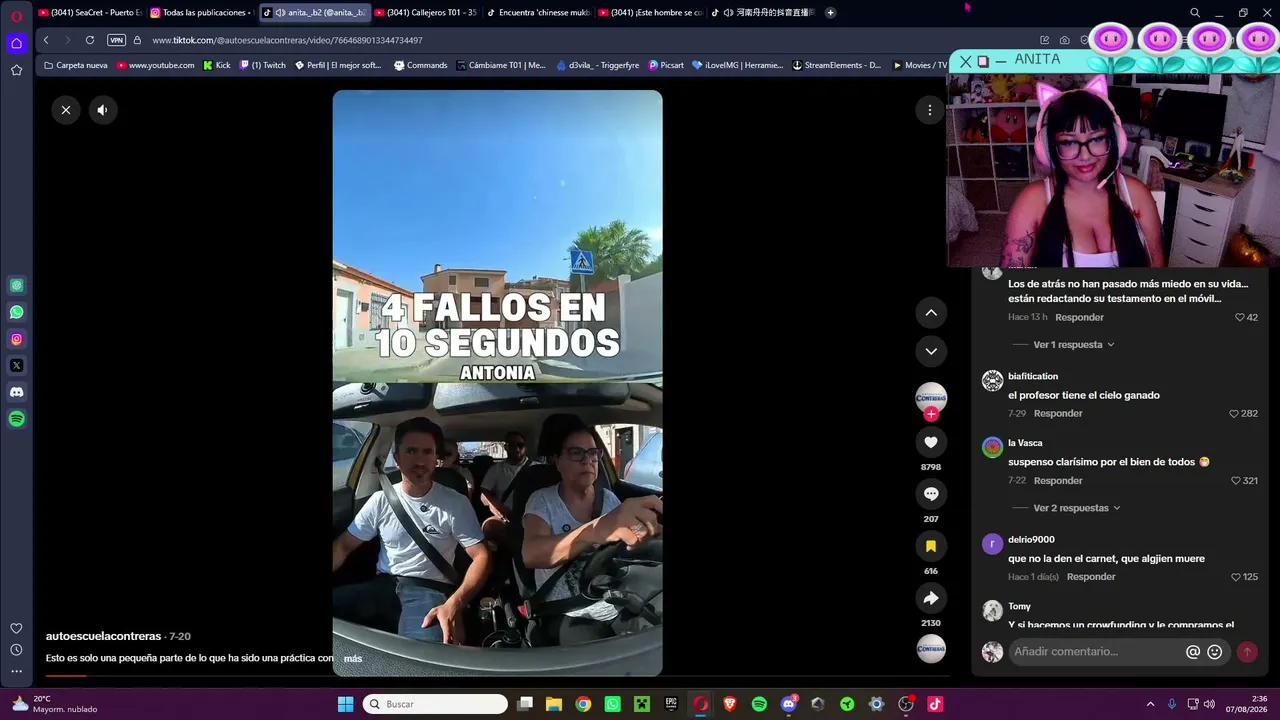
Task: Reload the current page
Action: (x=90, y=40)
